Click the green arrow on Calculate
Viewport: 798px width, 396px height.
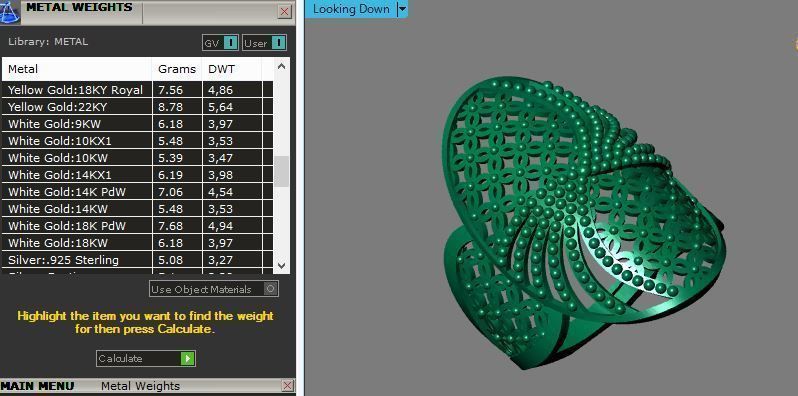(x=187, y=358)
